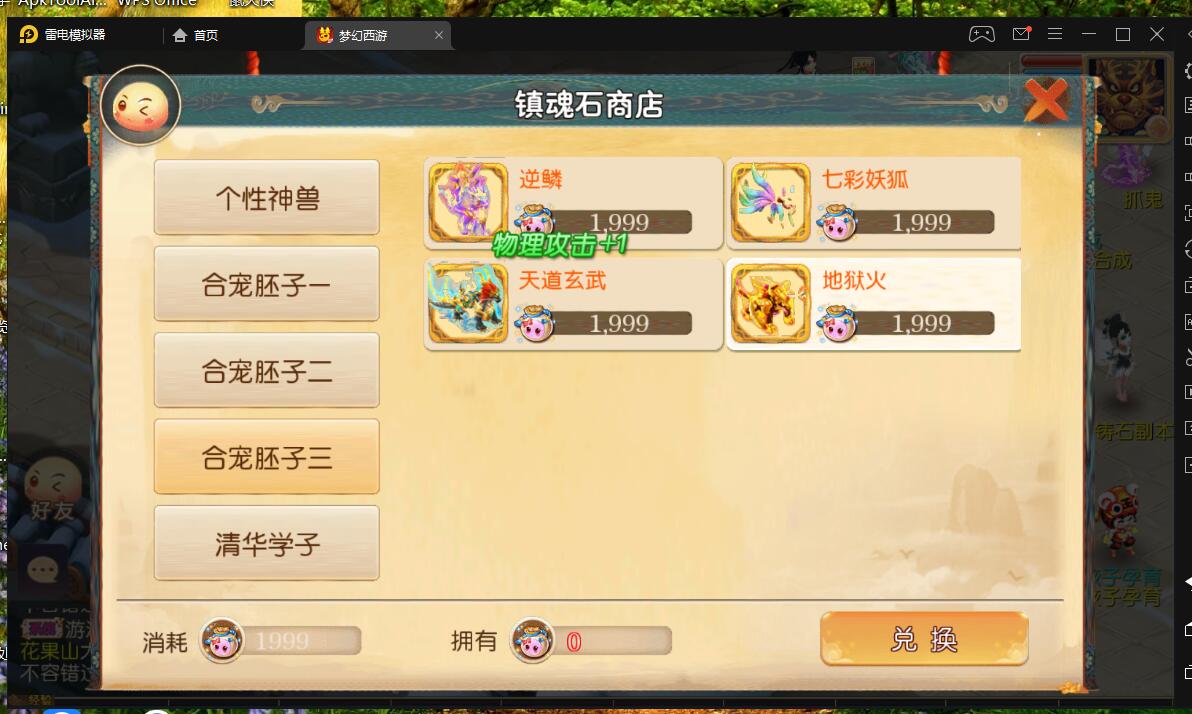Click the 兑换 exchange button
The image size is (1192, 714).
point(924,639)
